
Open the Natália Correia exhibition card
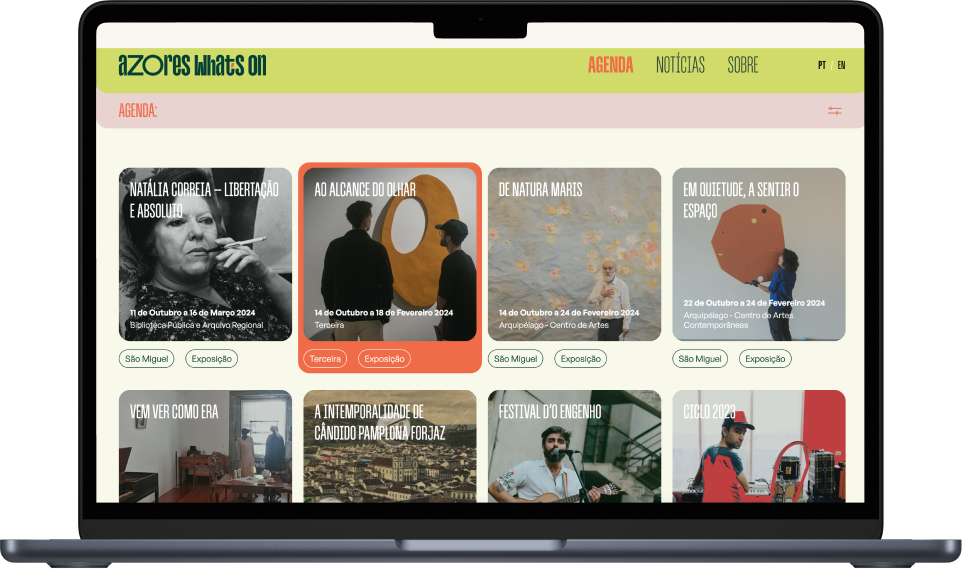(205, 255)
